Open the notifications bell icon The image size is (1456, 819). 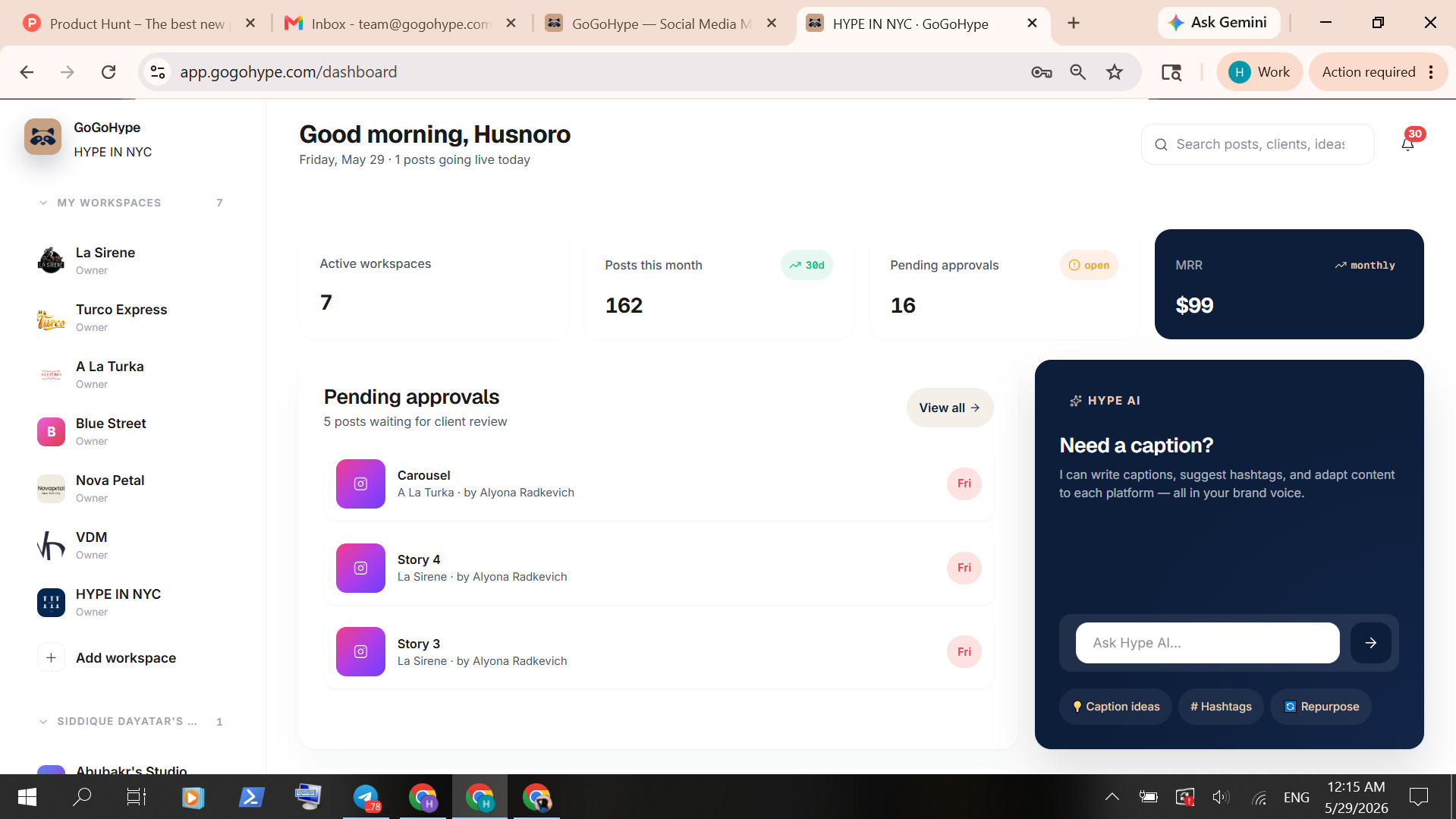click(x=1407, y=144)
